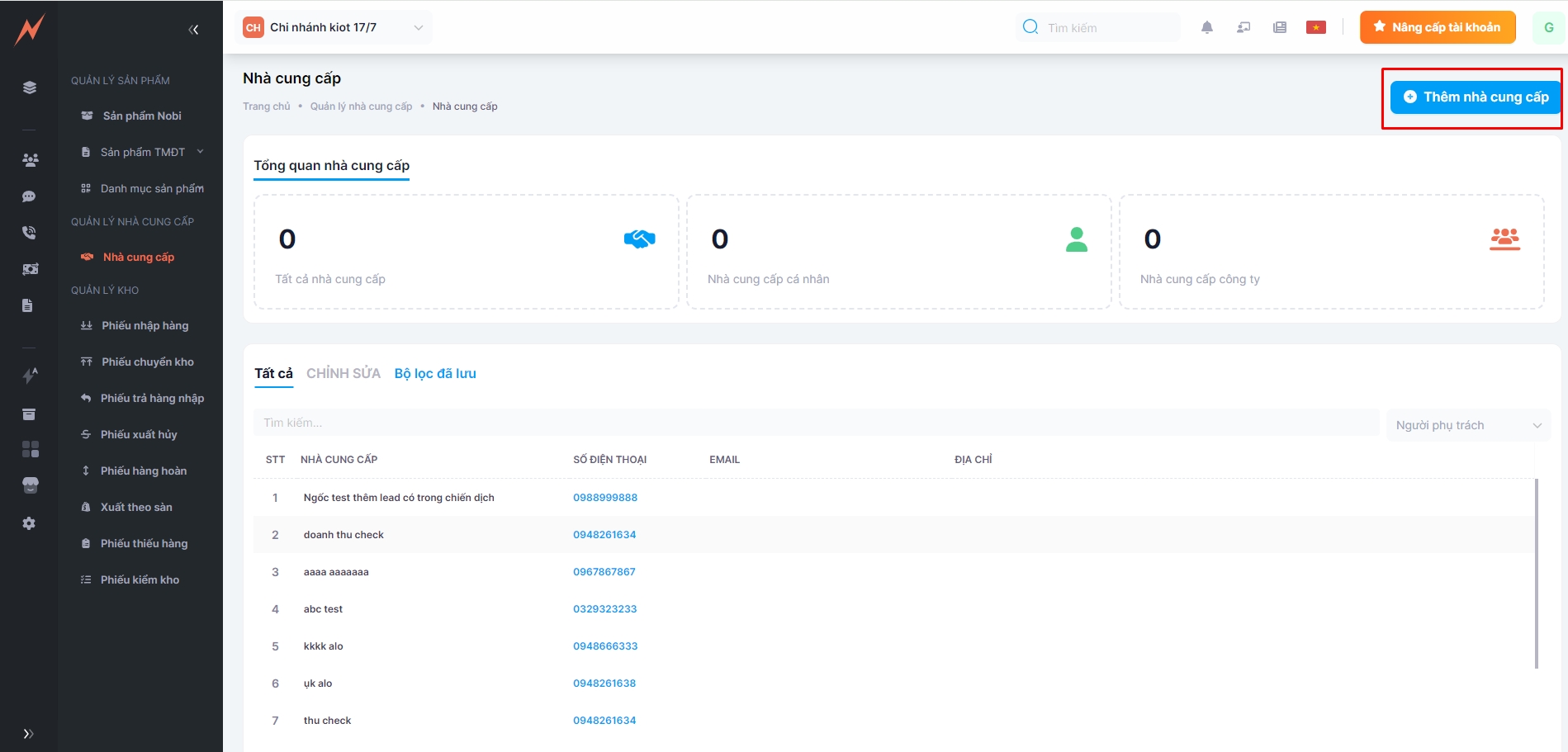Open the news icon in top bar
1568x752 pixels.
[x=1279, y=27]
